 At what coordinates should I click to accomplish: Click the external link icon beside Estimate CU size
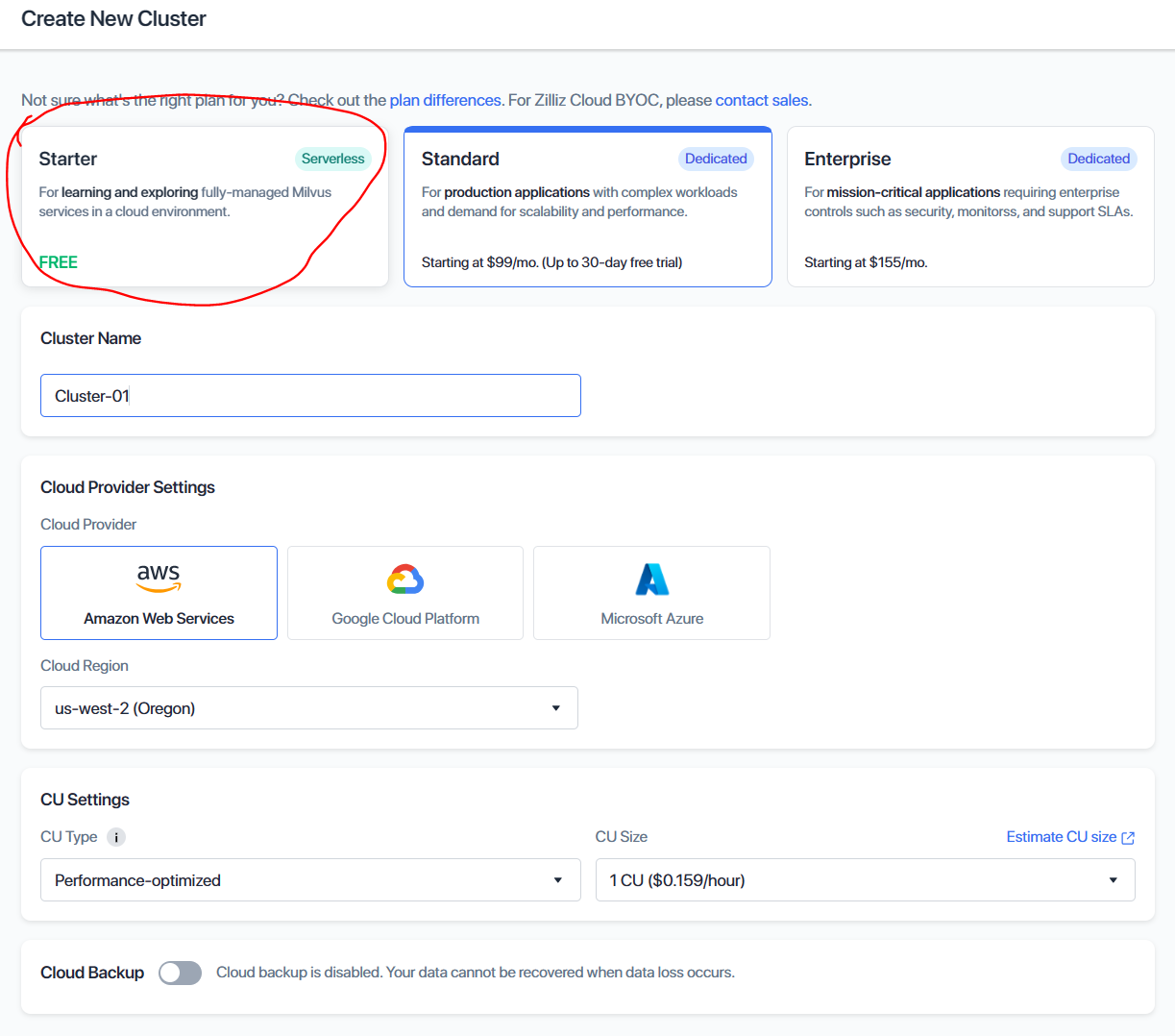coord(1128,838)
